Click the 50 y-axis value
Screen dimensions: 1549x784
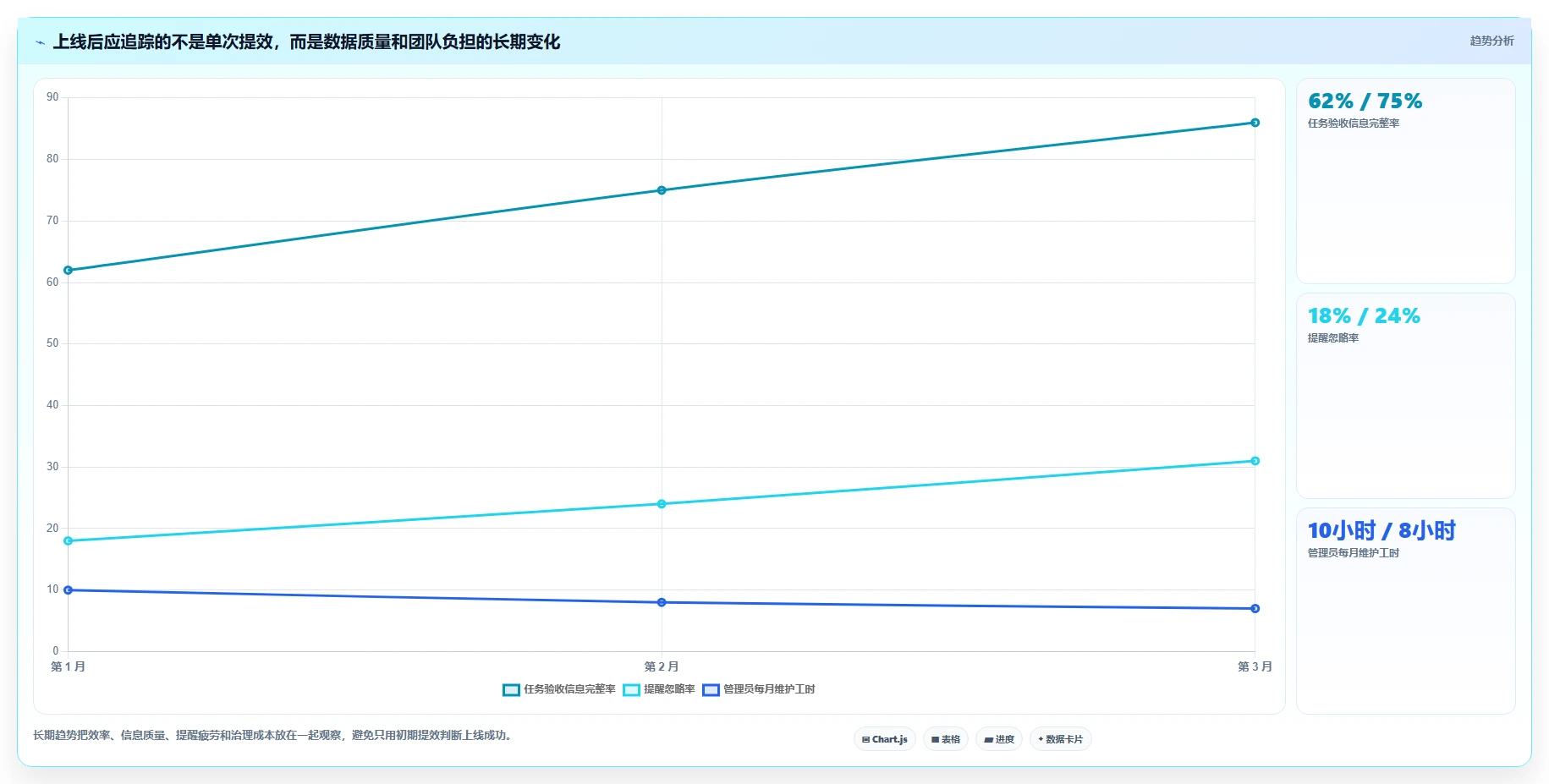52,343
